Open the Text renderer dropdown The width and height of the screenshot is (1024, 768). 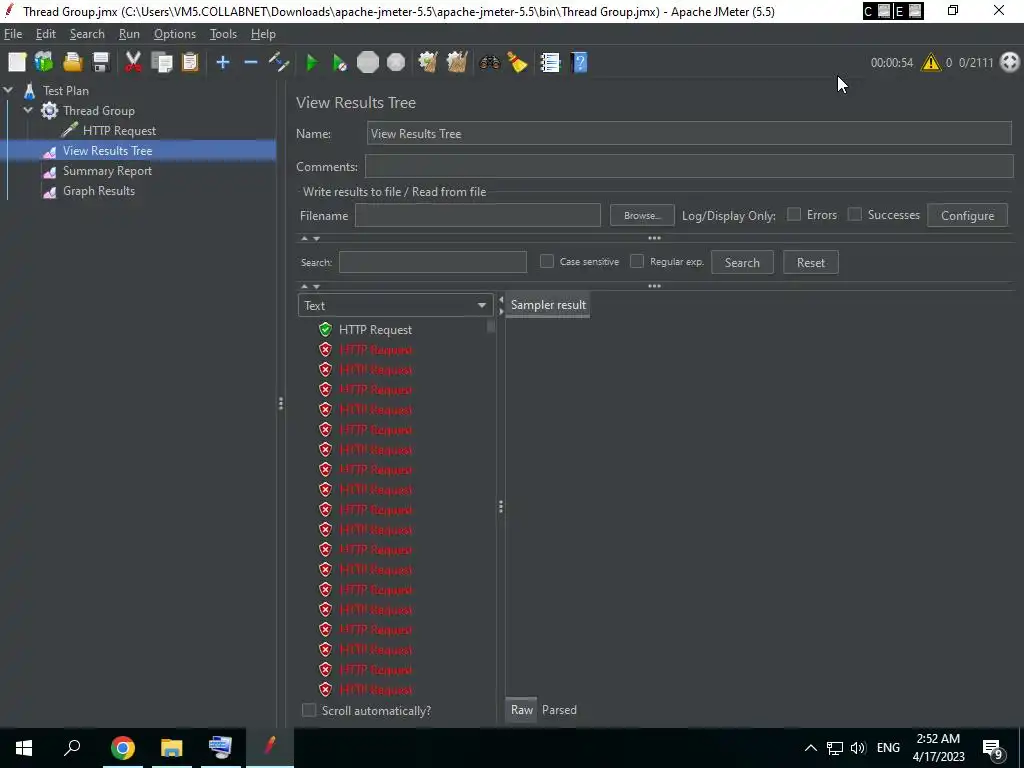click(x=394, y=305)
